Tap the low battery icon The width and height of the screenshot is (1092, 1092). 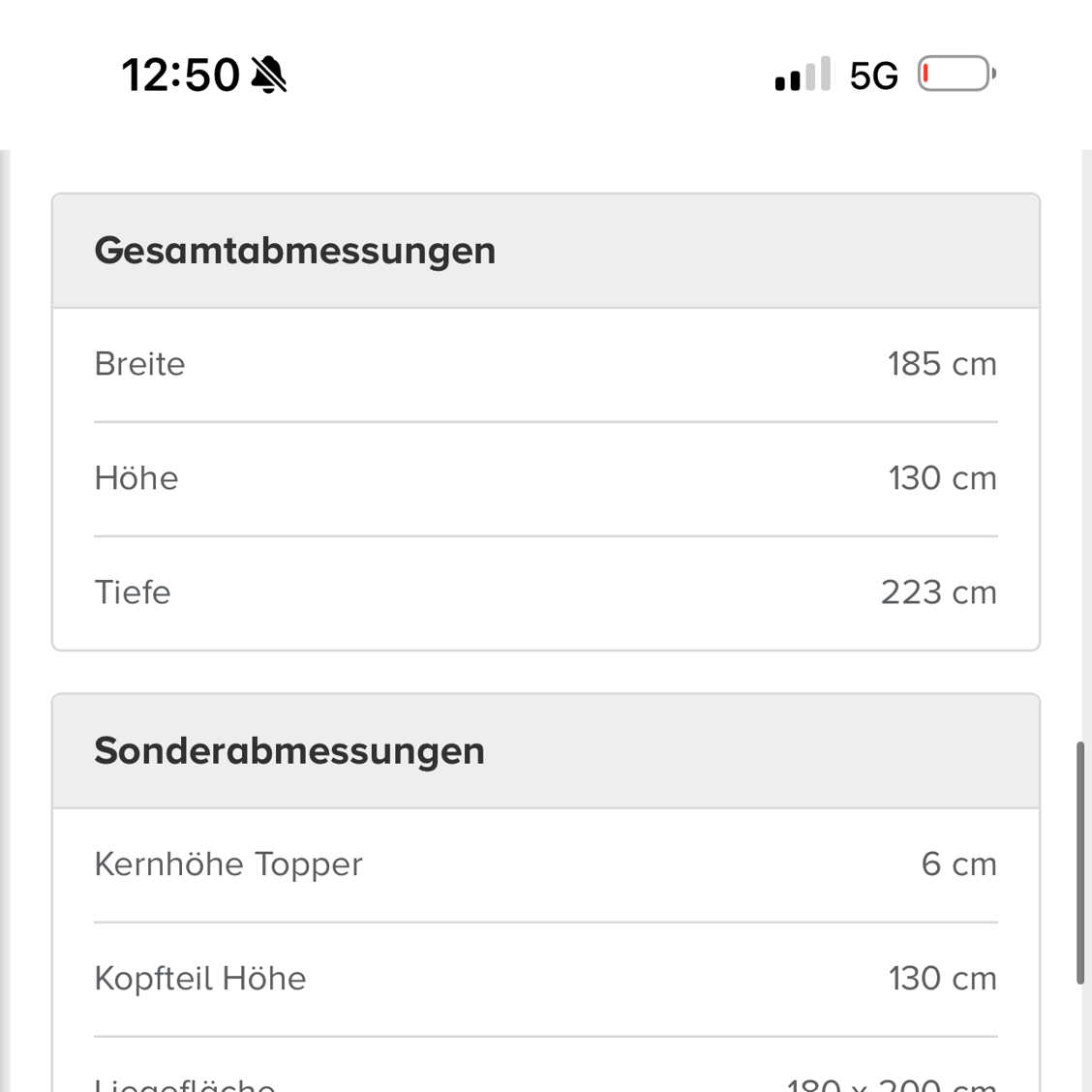956,74
